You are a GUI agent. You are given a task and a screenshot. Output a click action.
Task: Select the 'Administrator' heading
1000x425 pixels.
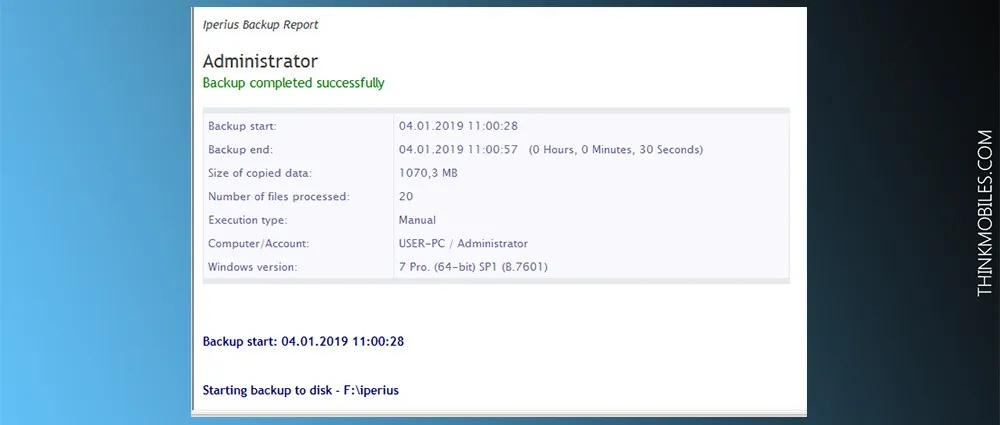click(x=260, y=61)
